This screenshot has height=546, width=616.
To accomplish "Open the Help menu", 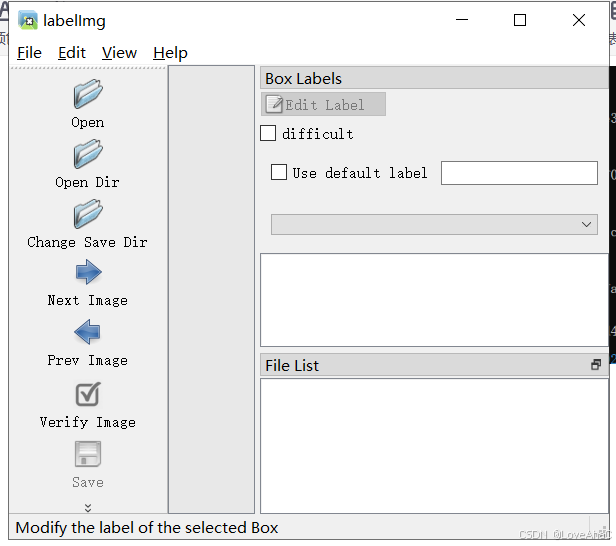I will (170, 53).
